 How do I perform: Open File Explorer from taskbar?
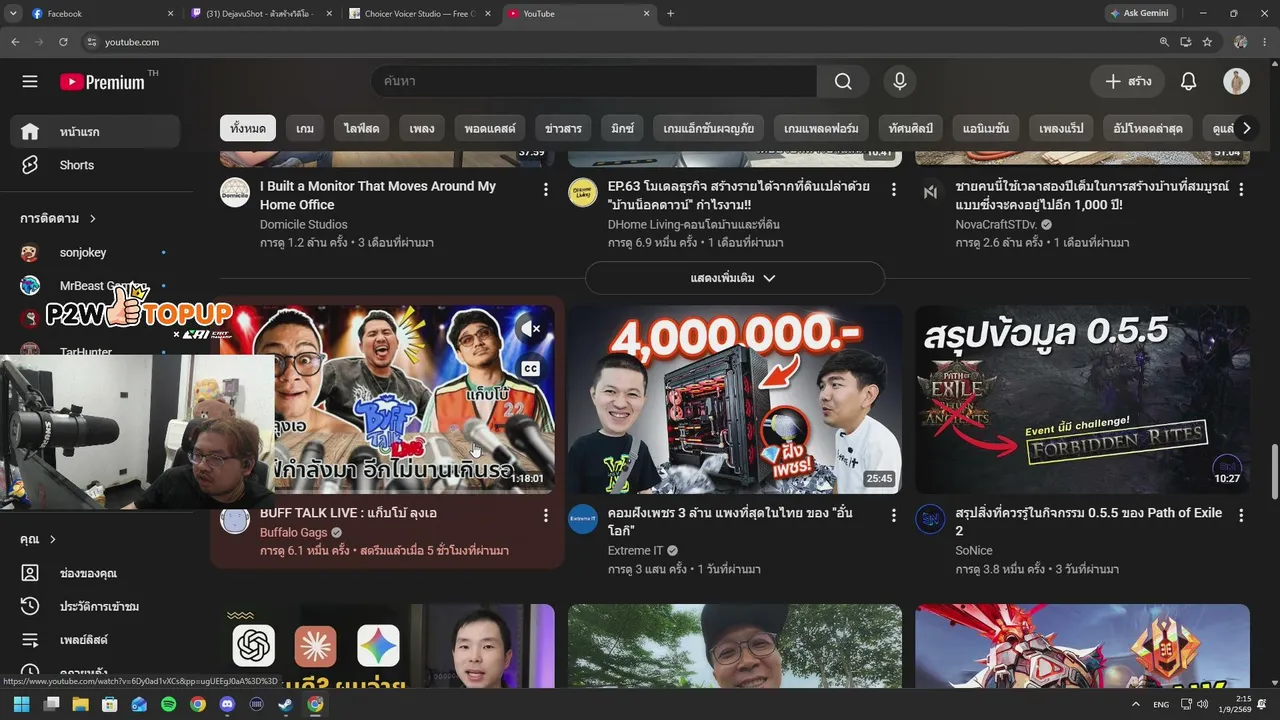(80, 704)
